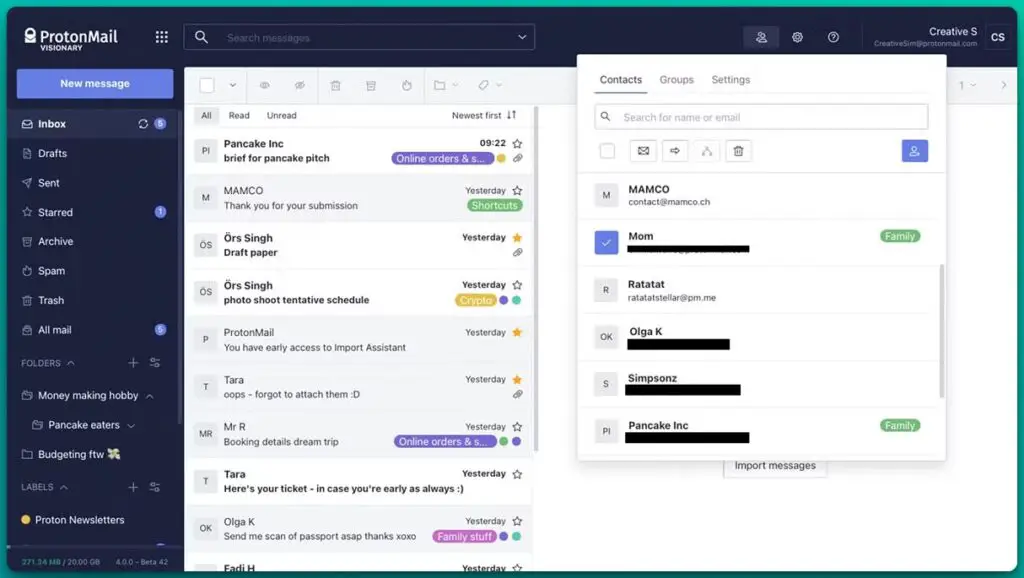Open the Contacts Settings tab

click(x=730, y=79)
